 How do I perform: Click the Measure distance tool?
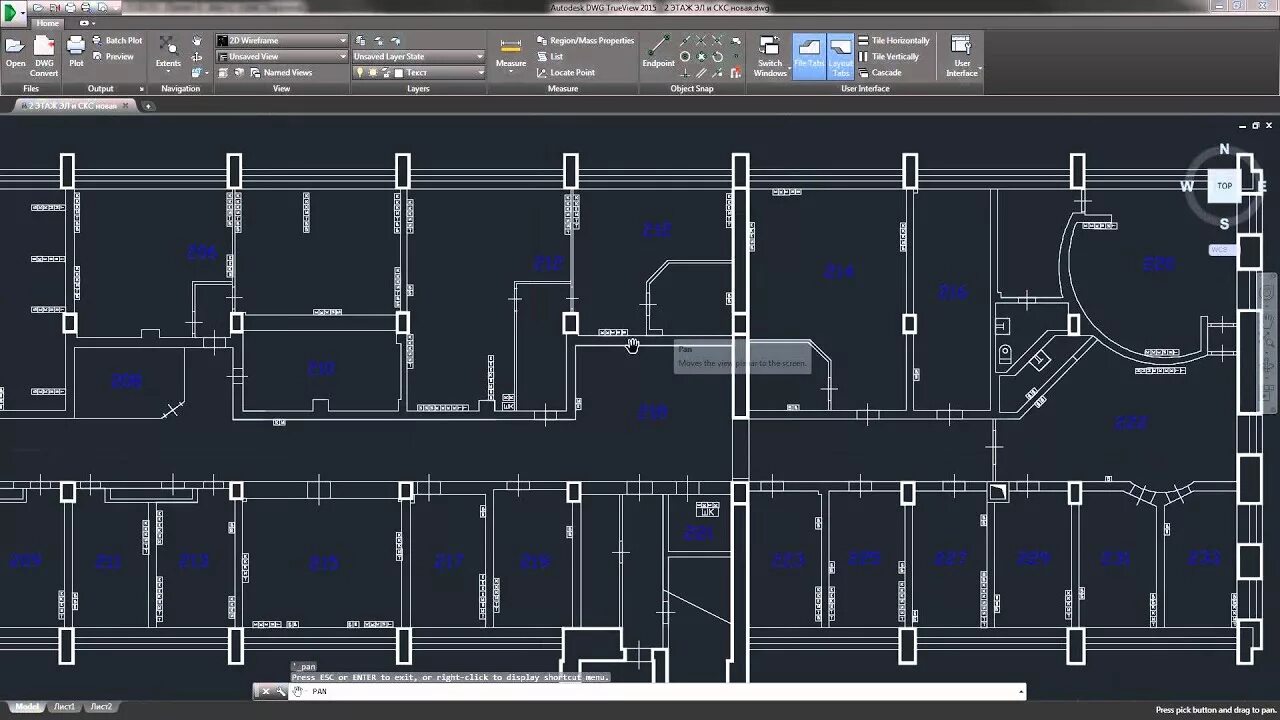(x=510, y=53)
